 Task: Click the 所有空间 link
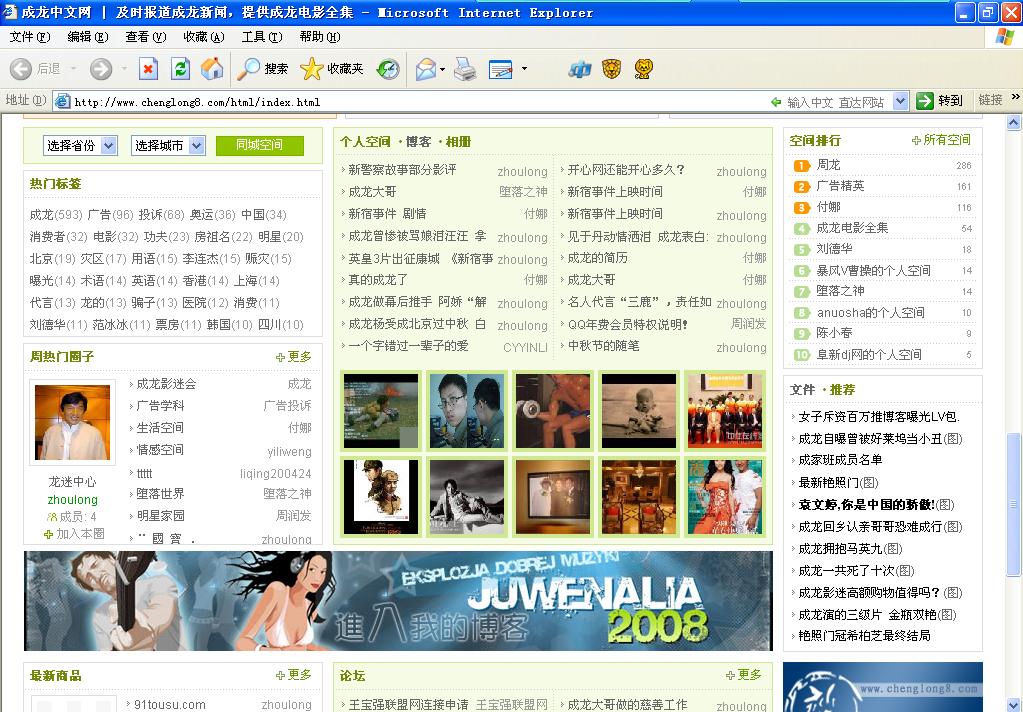[947, 140]
